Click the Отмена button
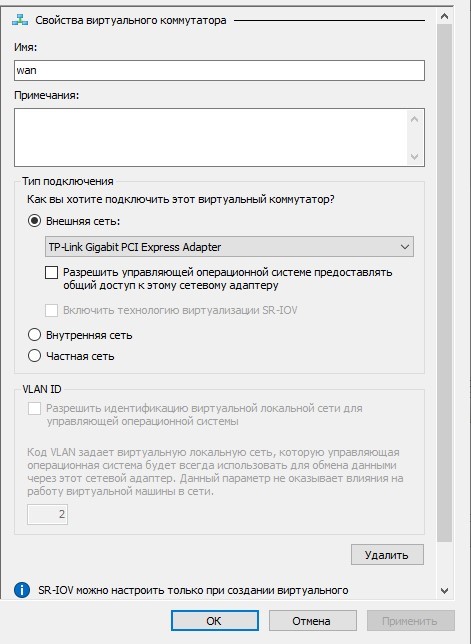Image resolution: width=471 pixels, height=644 pixels. [x=312, y=621]
